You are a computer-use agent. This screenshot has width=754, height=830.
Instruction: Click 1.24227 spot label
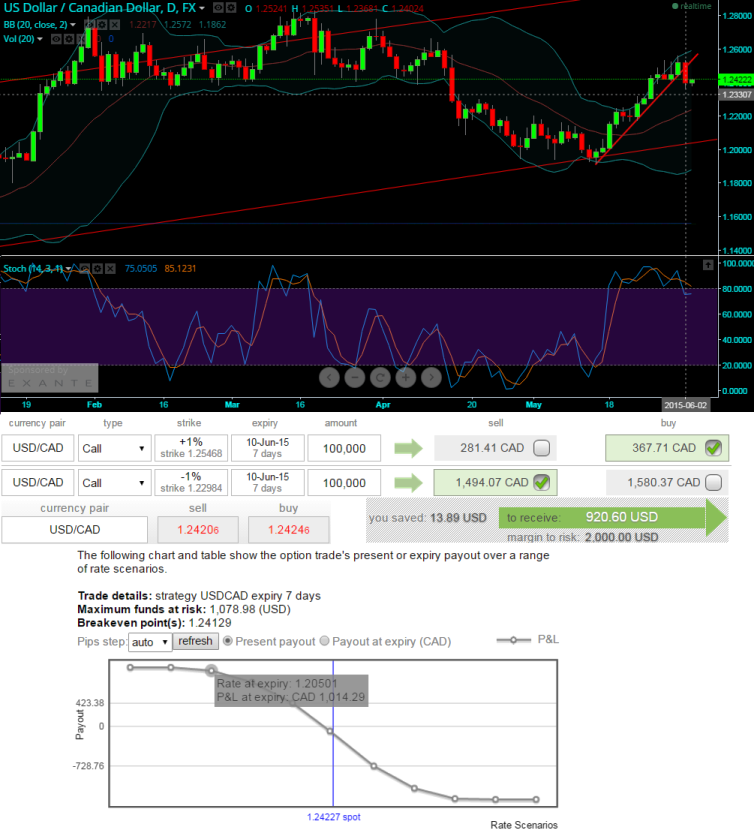coord(334,817)
